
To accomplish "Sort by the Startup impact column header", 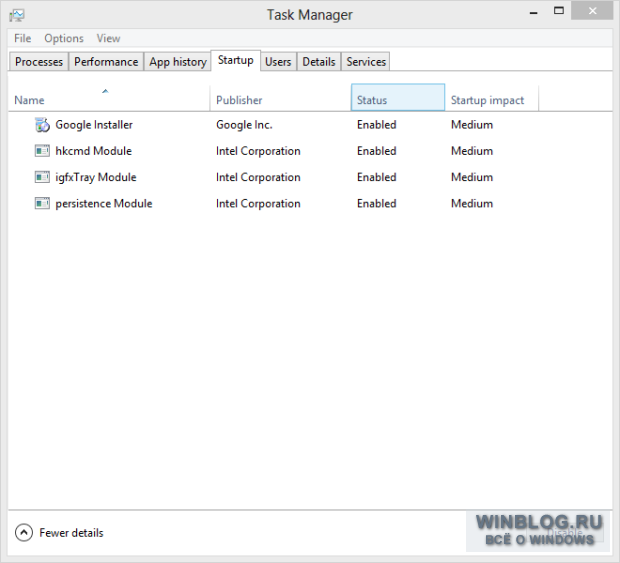I will pos(491,98).
